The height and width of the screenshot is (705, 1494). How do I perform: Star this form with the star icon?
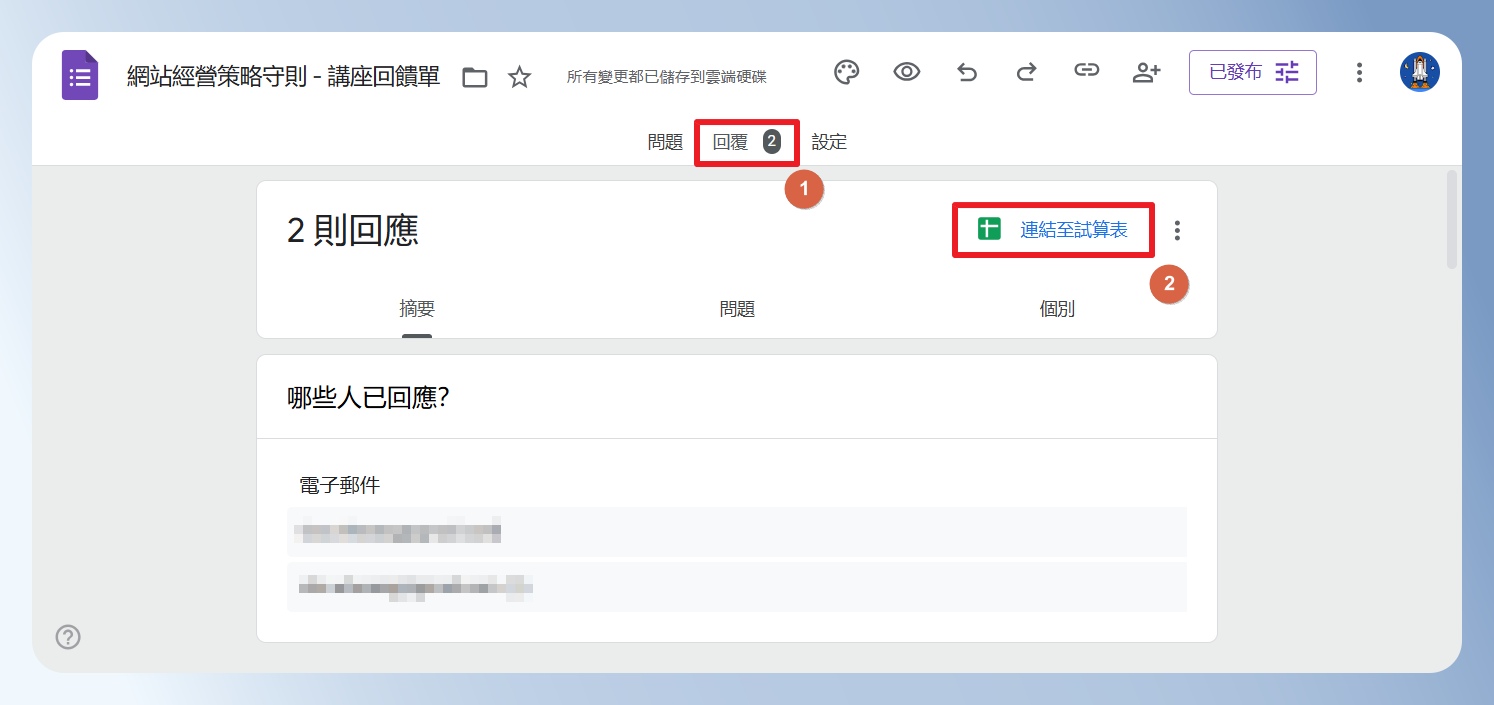click(519, 77)
